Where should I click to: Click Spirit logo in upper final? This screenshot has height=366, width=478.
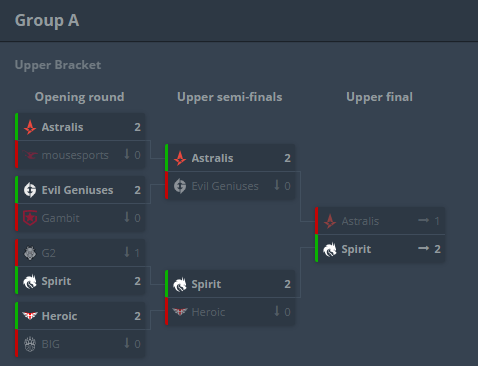[330, 249]
